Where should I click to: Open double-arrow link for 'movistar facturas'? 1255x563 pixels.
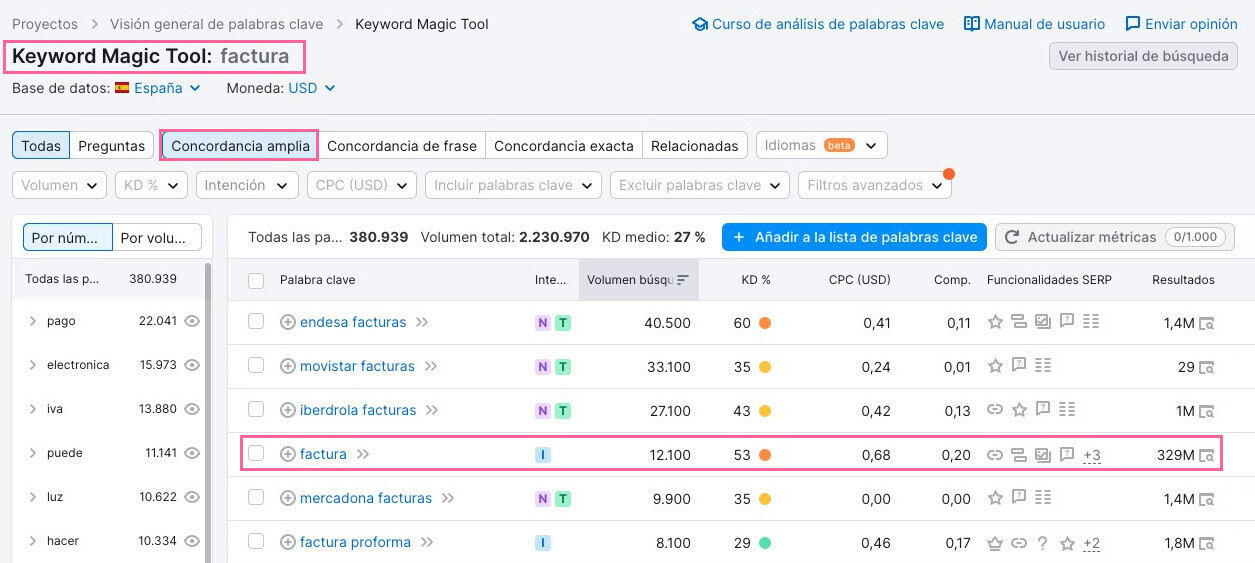click(x=431, y=366)
